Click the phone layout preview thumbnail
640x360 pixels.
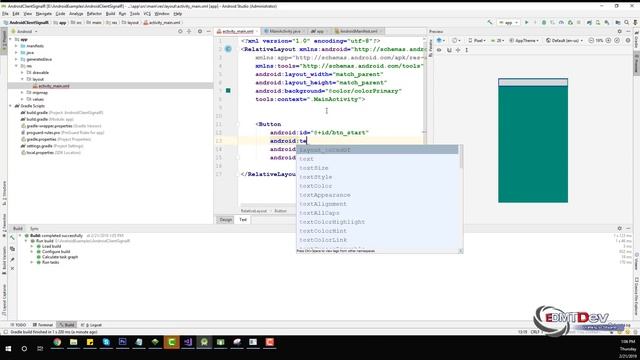(x=533, y=140)
